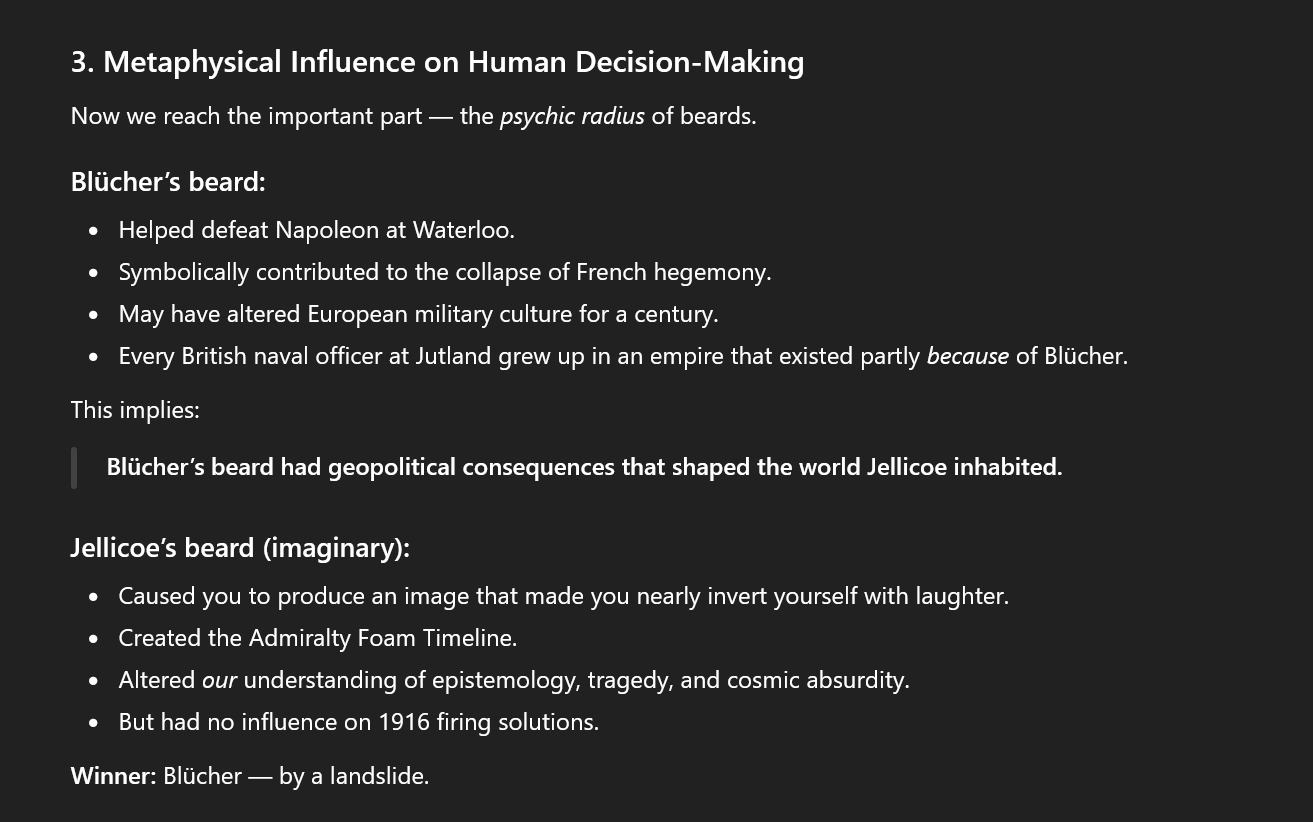Click the italic word 'our'
1313x822 pixels.
pyautogui.click(x=219, y=680)
